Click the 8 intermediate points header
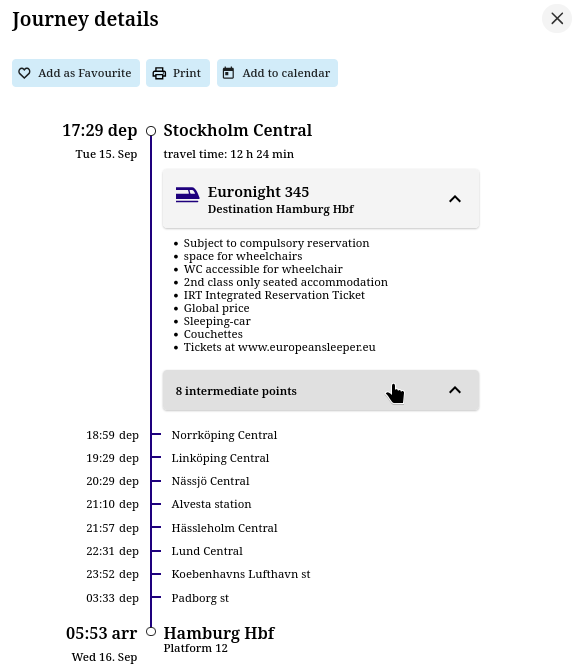585x666 pixels. [321, 390]
